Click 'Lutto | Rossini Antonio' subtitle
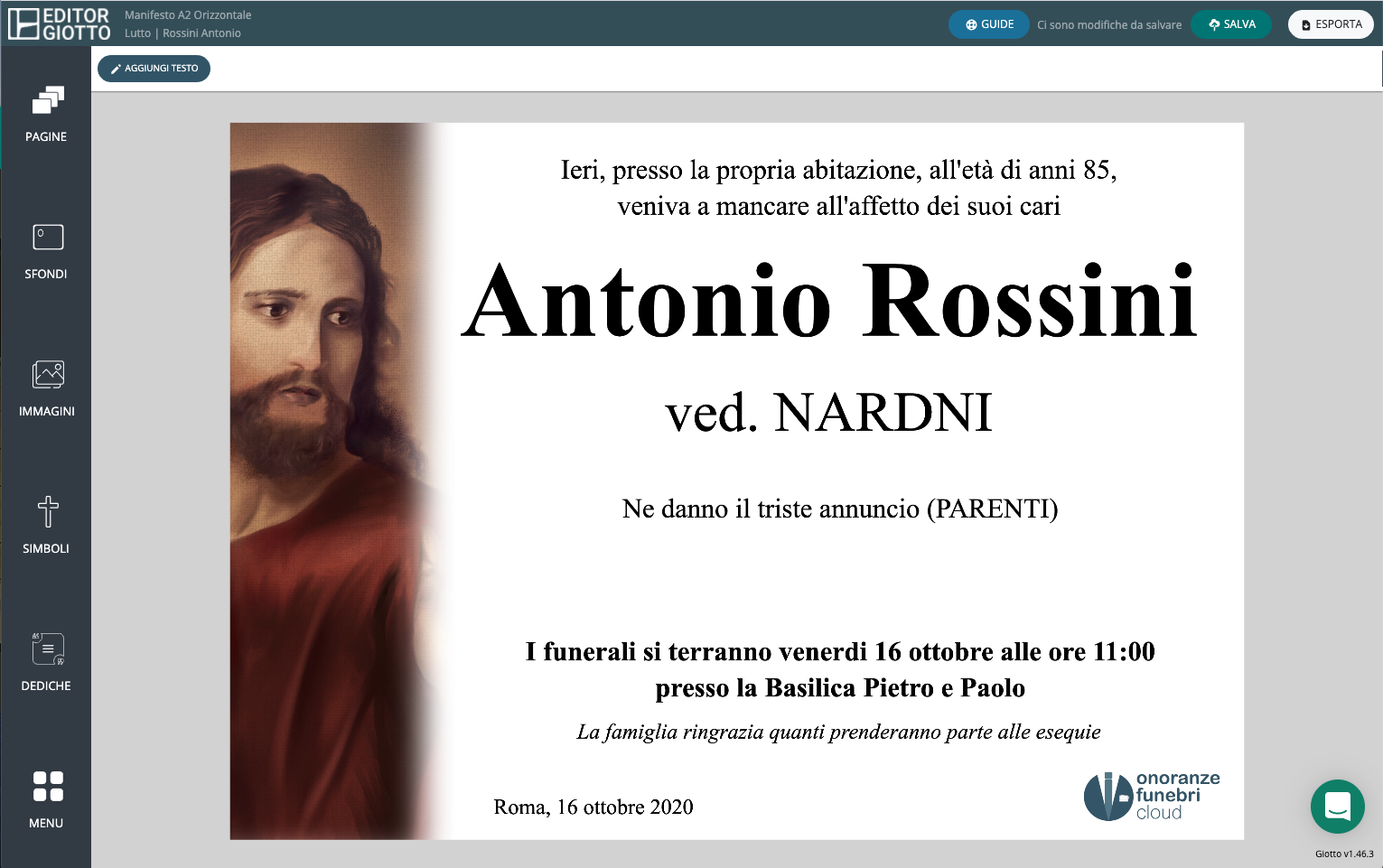1383x868 pixels. [x=182, y=33]
